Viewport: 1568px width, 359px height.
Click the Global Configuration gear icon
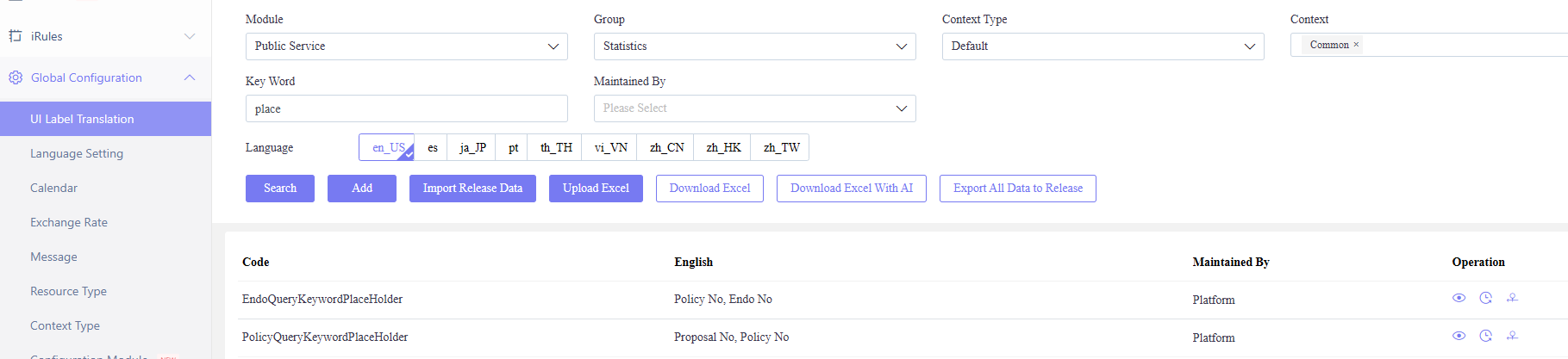15,77
